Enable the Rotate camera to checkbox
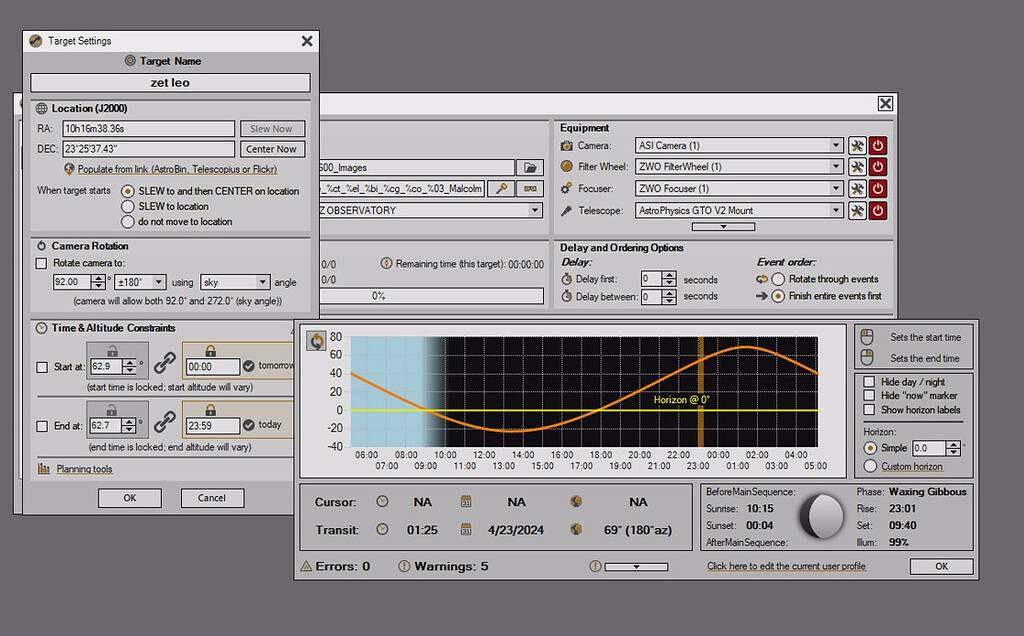1024x636 pixels. 42,262
